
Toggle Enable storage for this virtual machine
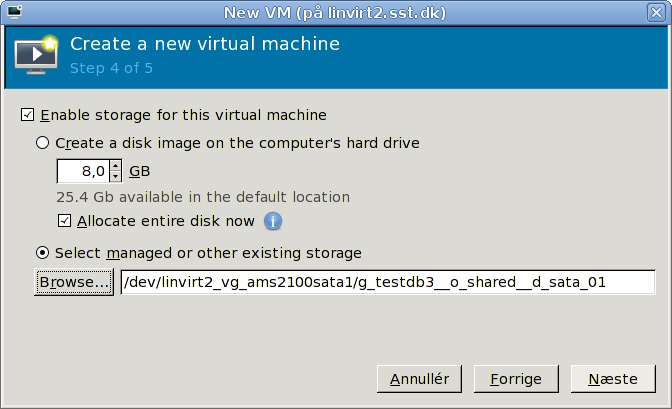27,115
